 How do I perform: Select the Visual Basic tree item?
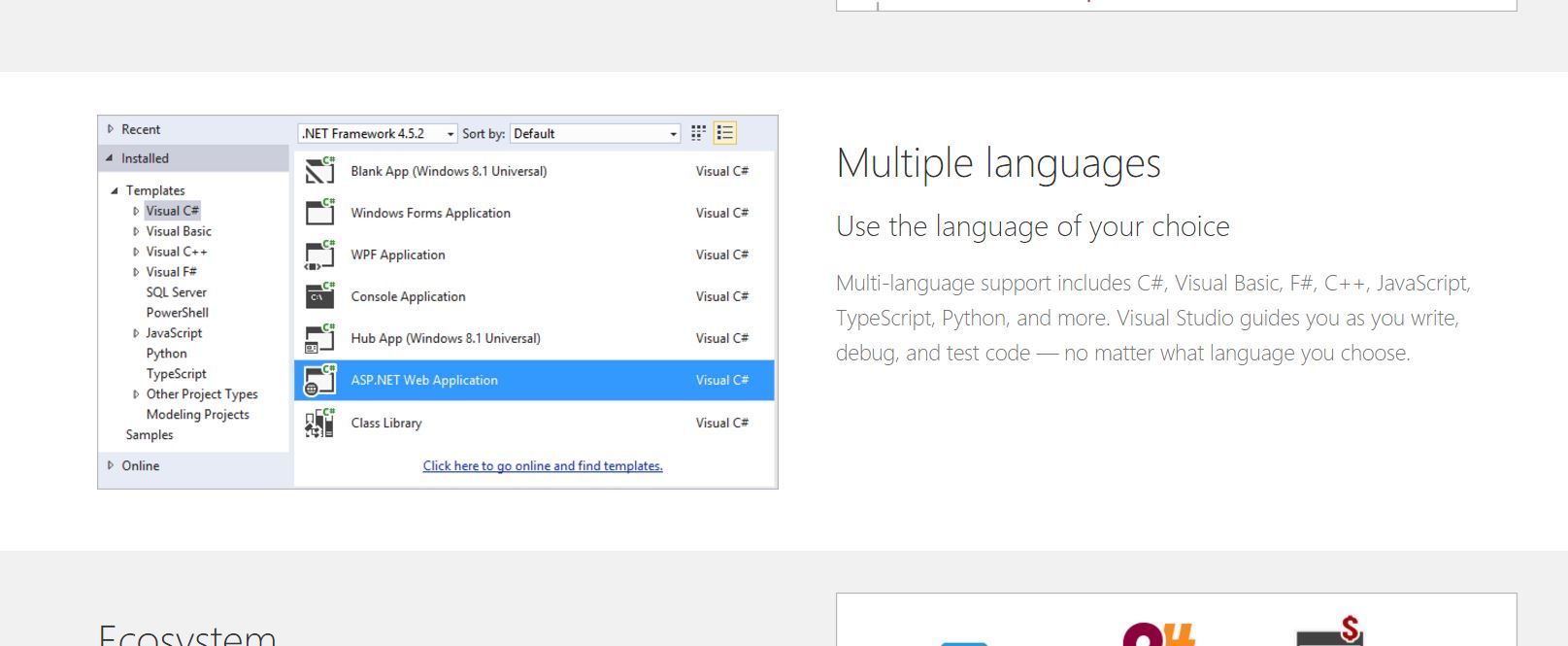pyautogui.click(x=179, y=231)
